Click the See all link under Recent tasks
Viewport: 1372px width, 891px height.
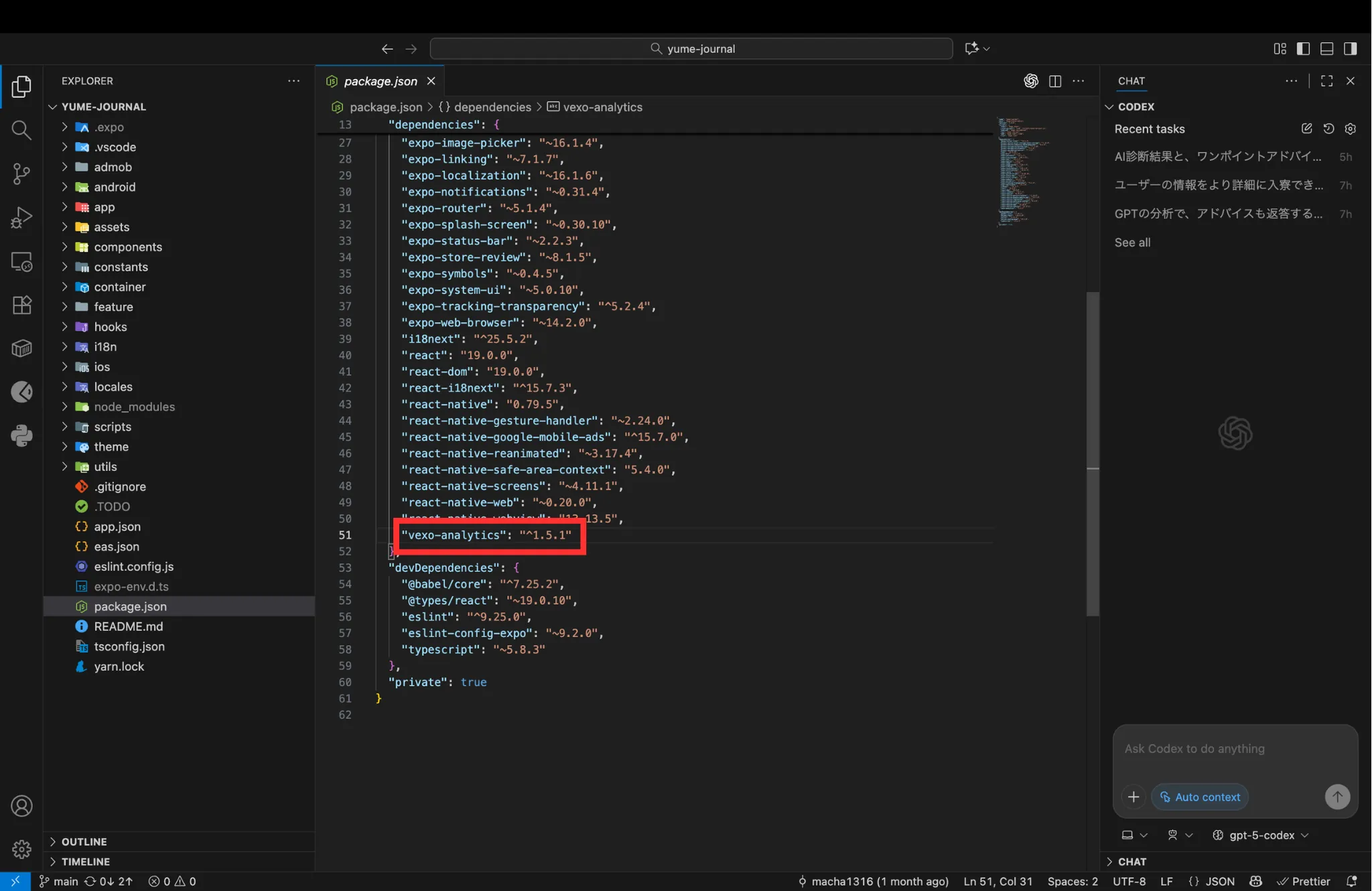pos(1132,242)
